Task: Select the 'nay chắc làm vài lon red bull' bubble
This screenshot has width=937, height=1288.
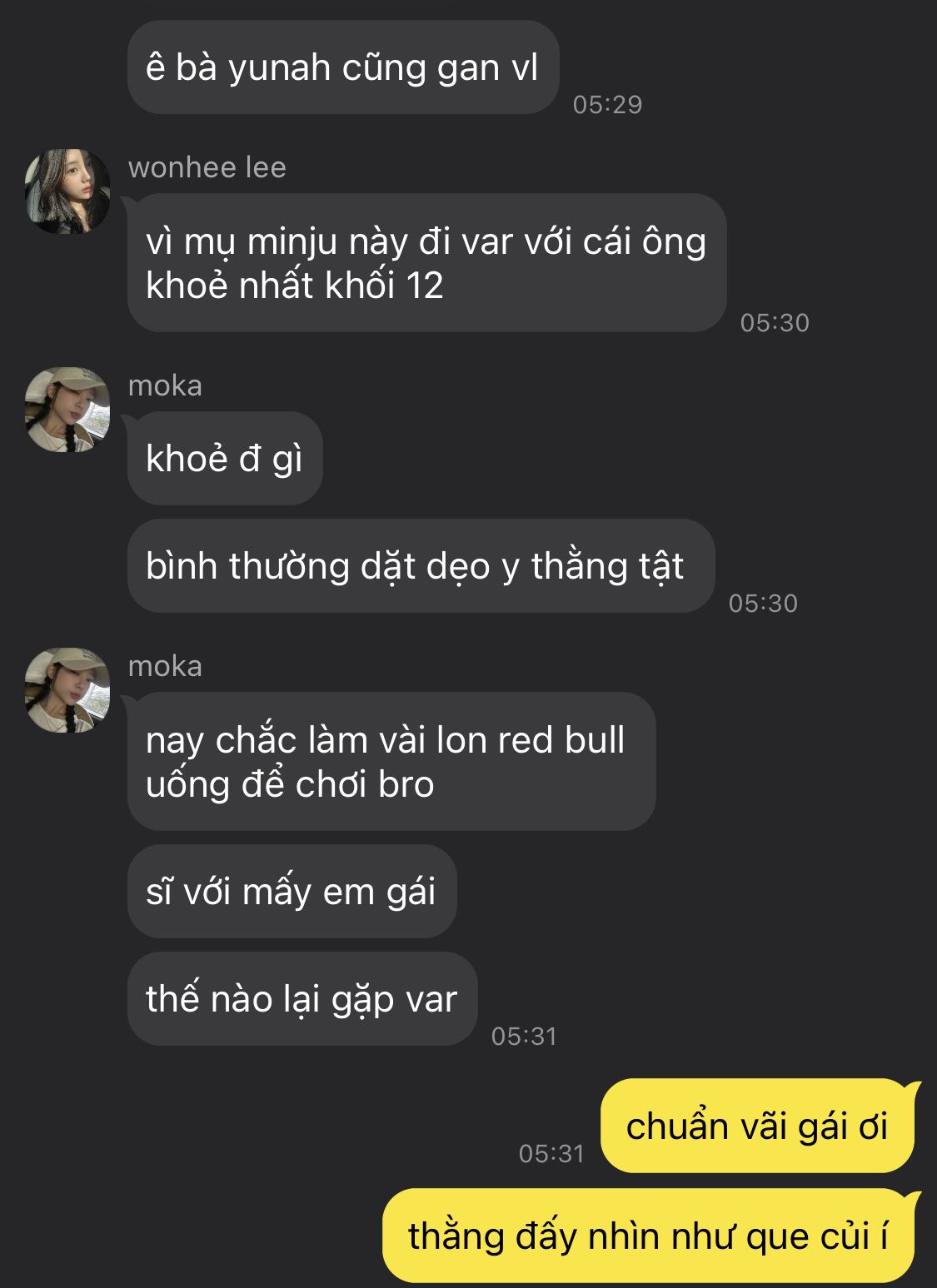Action: [x=391, y=762]
